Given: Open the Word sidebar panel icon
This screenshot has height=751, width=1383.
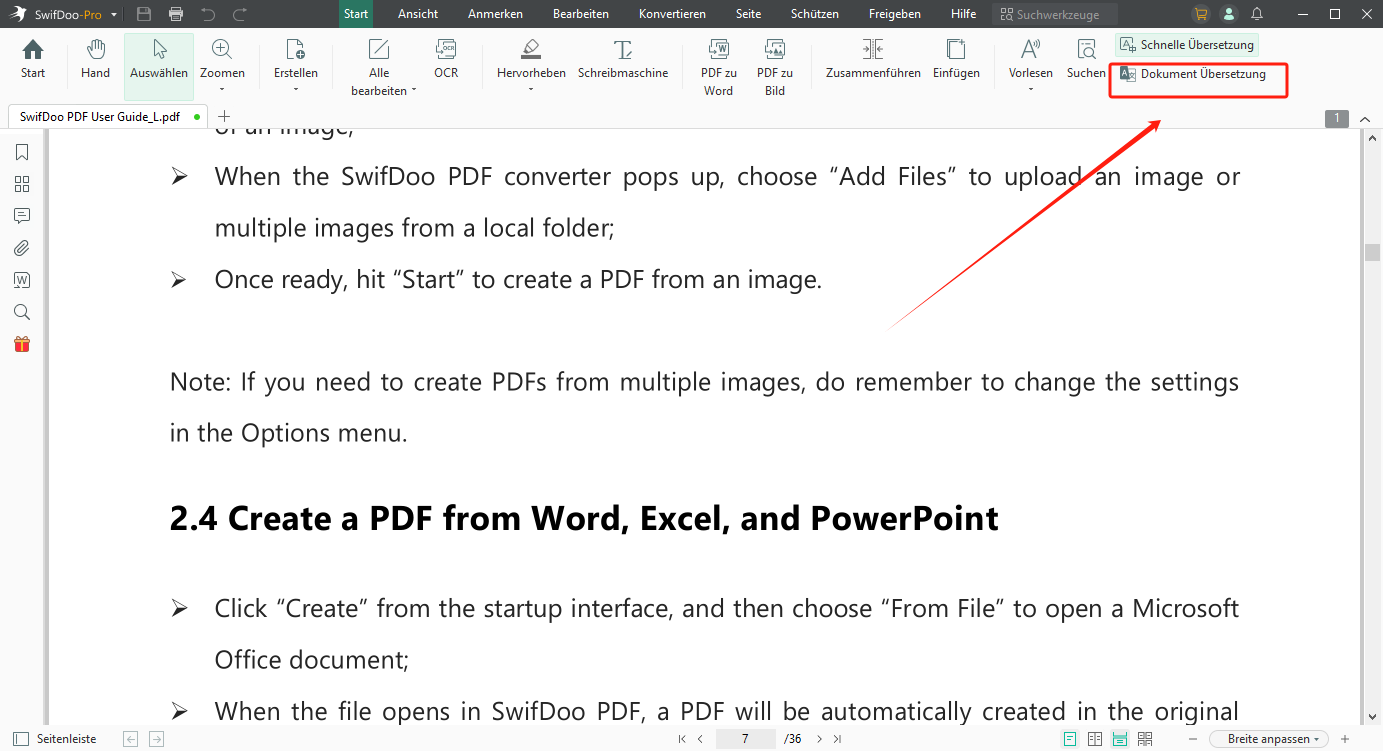Looking at the screenshot, I should [x=22, y=280].
